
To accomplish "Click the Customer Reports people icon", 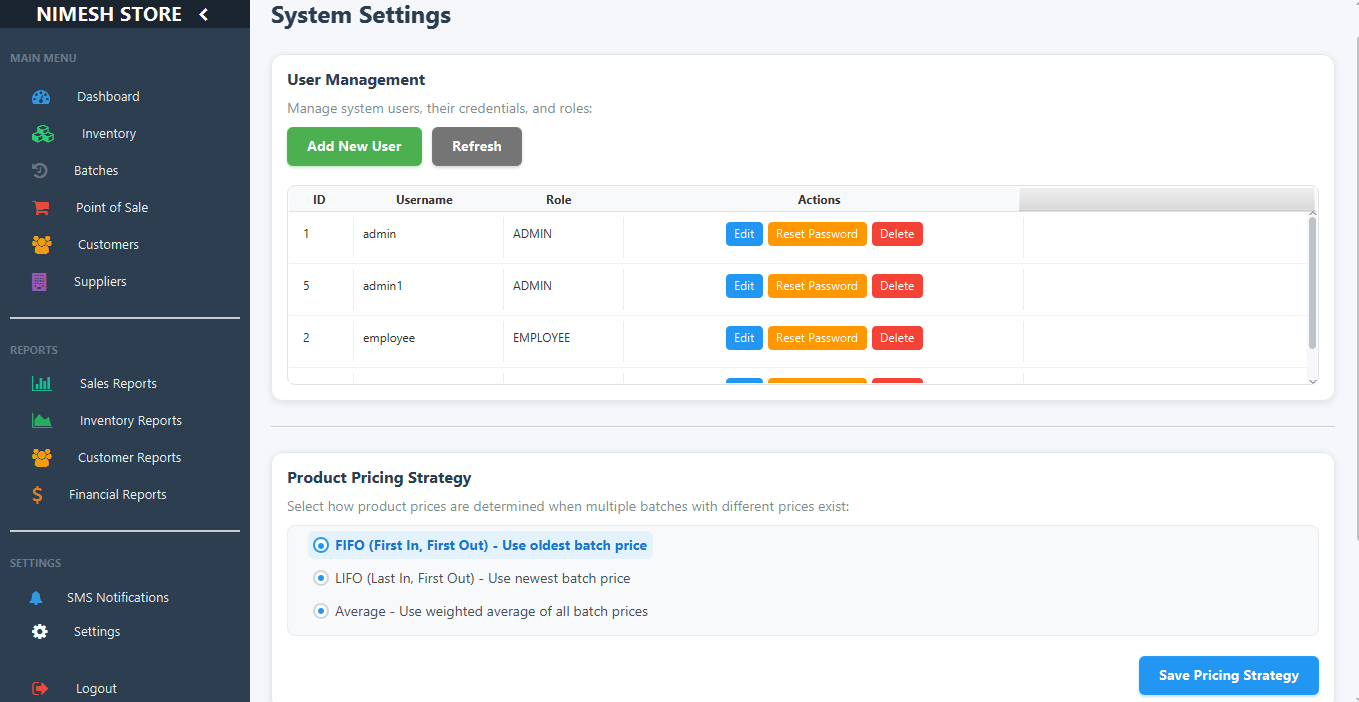I will (x=41, y=458).
